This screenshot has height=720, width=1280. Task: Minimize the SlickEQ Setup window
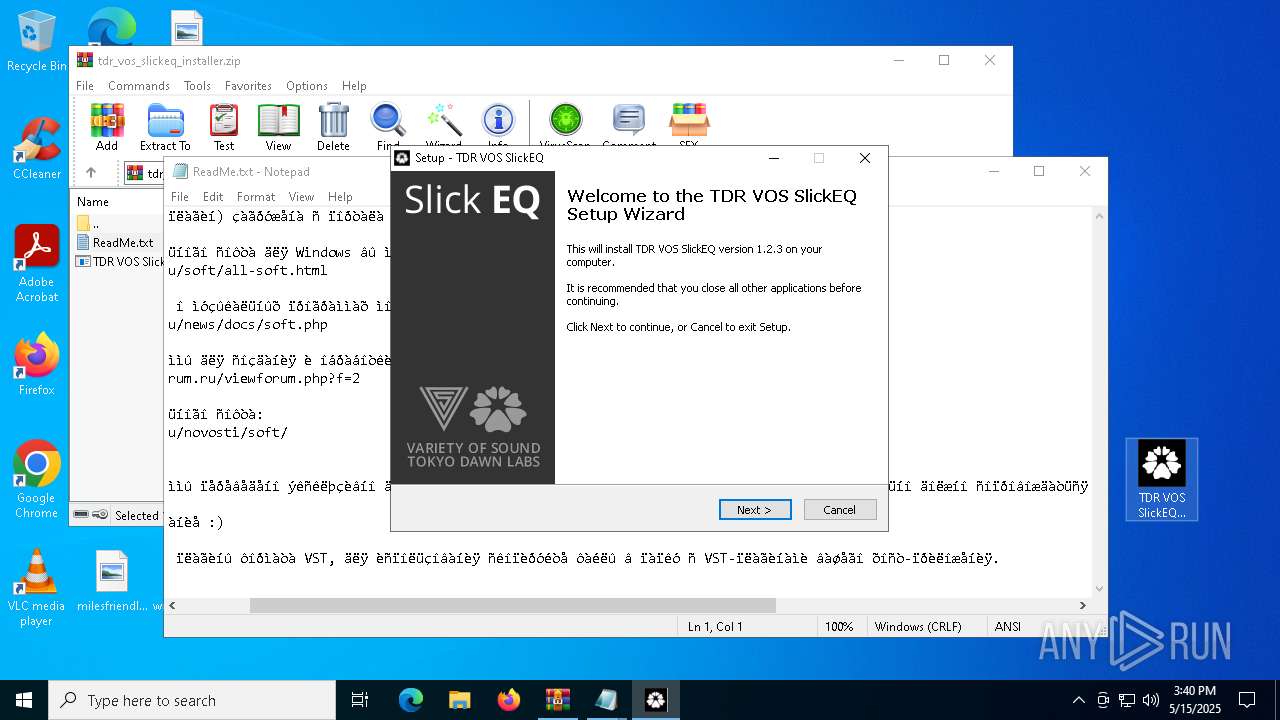click(x=773, y=158)
